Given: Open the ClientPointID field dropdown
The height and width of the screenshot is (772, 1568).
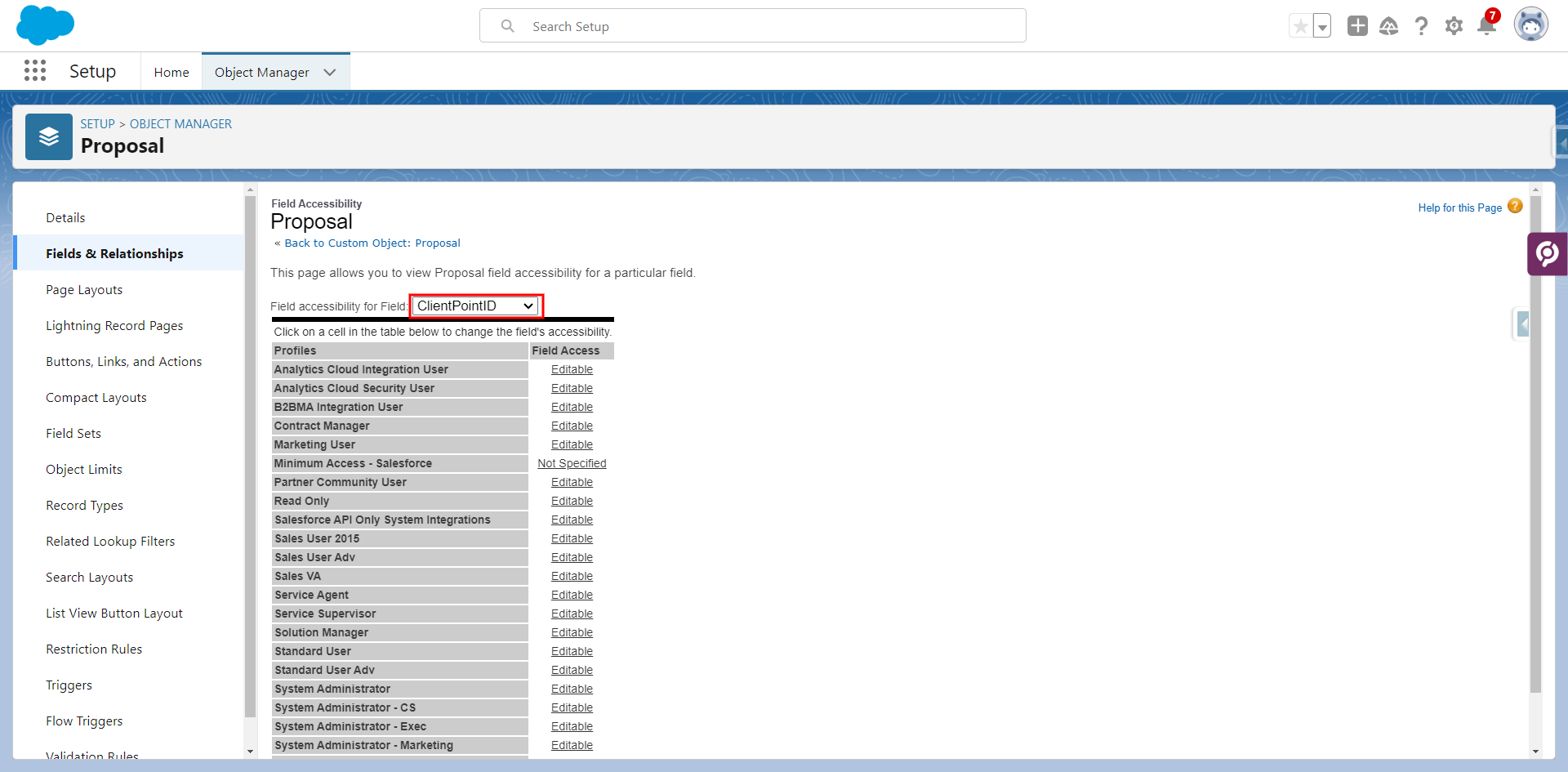Looking at the screenshot, I should (x=474, y=306).
